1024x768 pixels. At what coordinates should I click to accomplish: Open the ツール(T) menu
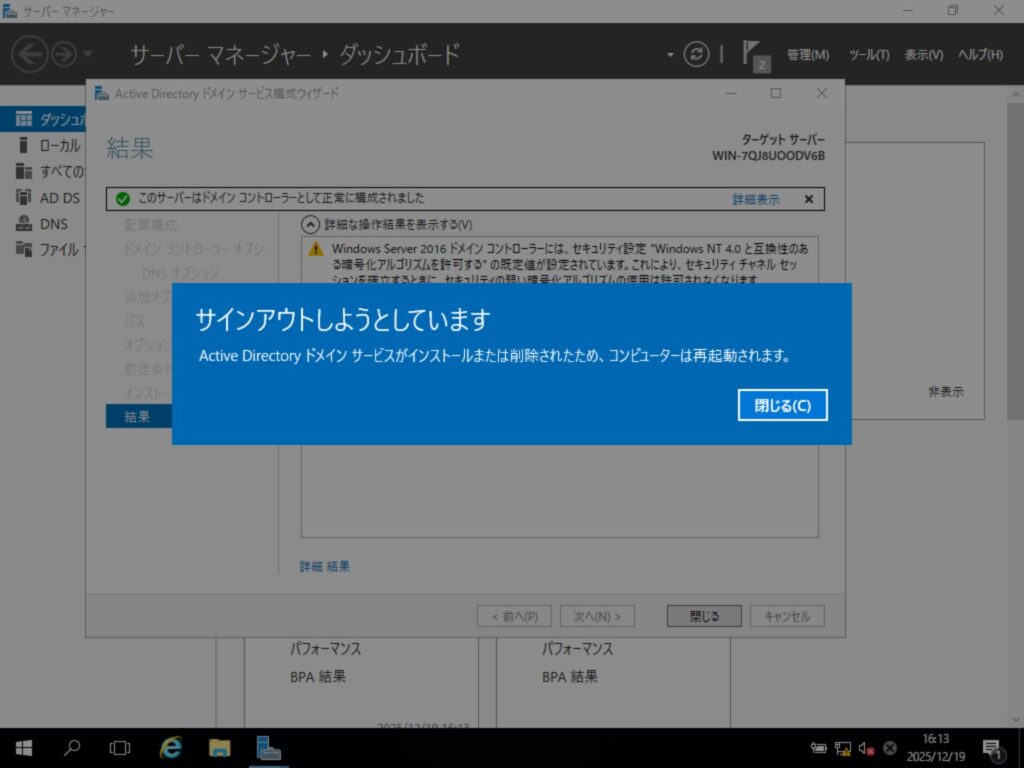click(x=868, y=55)
